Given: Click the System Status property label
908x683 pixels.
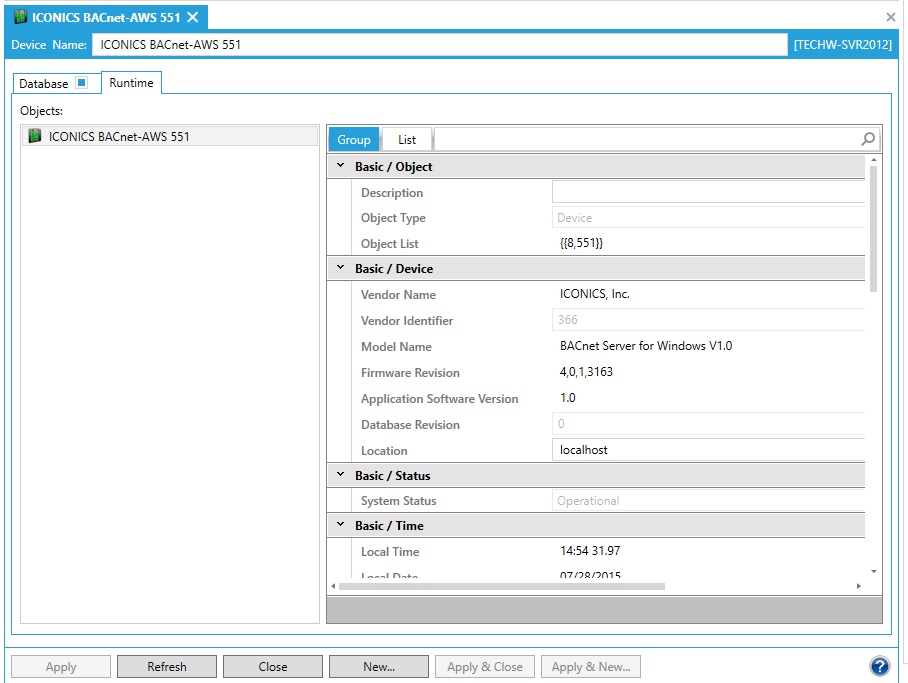Looking at the screenshot, I should 398,501.
